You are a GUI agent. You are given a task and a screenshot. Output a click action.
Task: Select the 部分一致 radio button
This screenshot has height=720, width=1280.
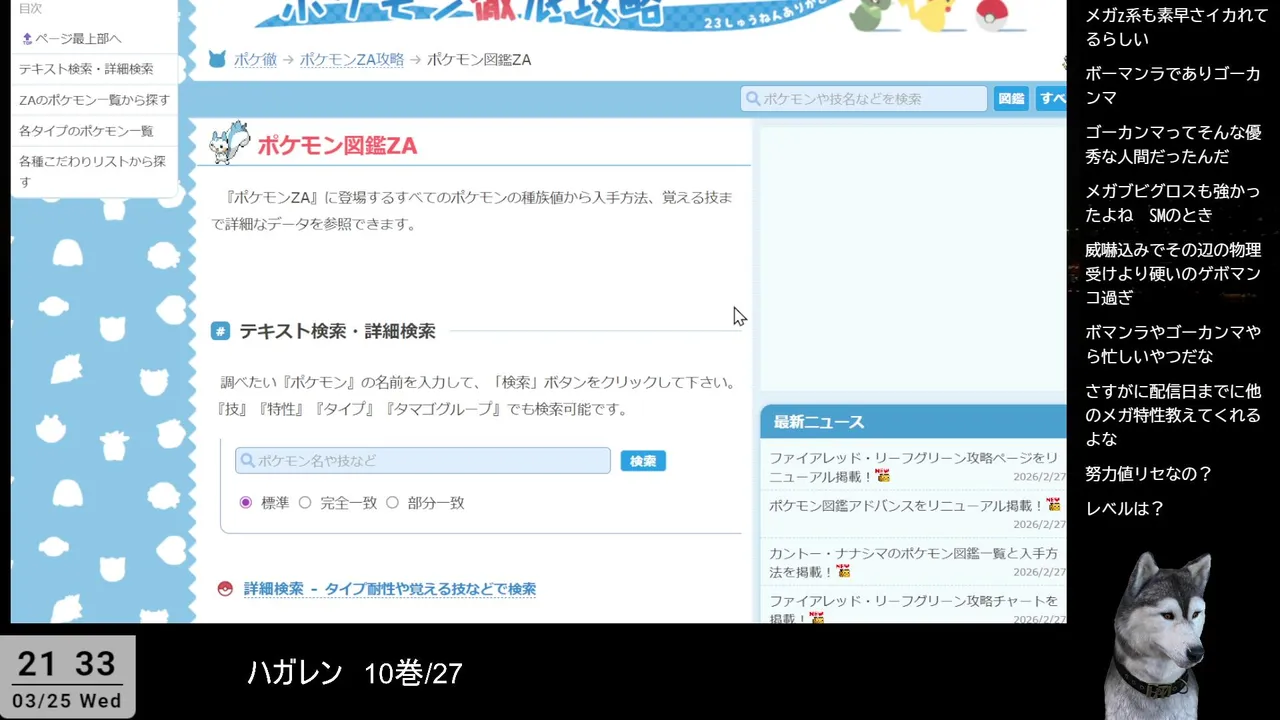392,502
